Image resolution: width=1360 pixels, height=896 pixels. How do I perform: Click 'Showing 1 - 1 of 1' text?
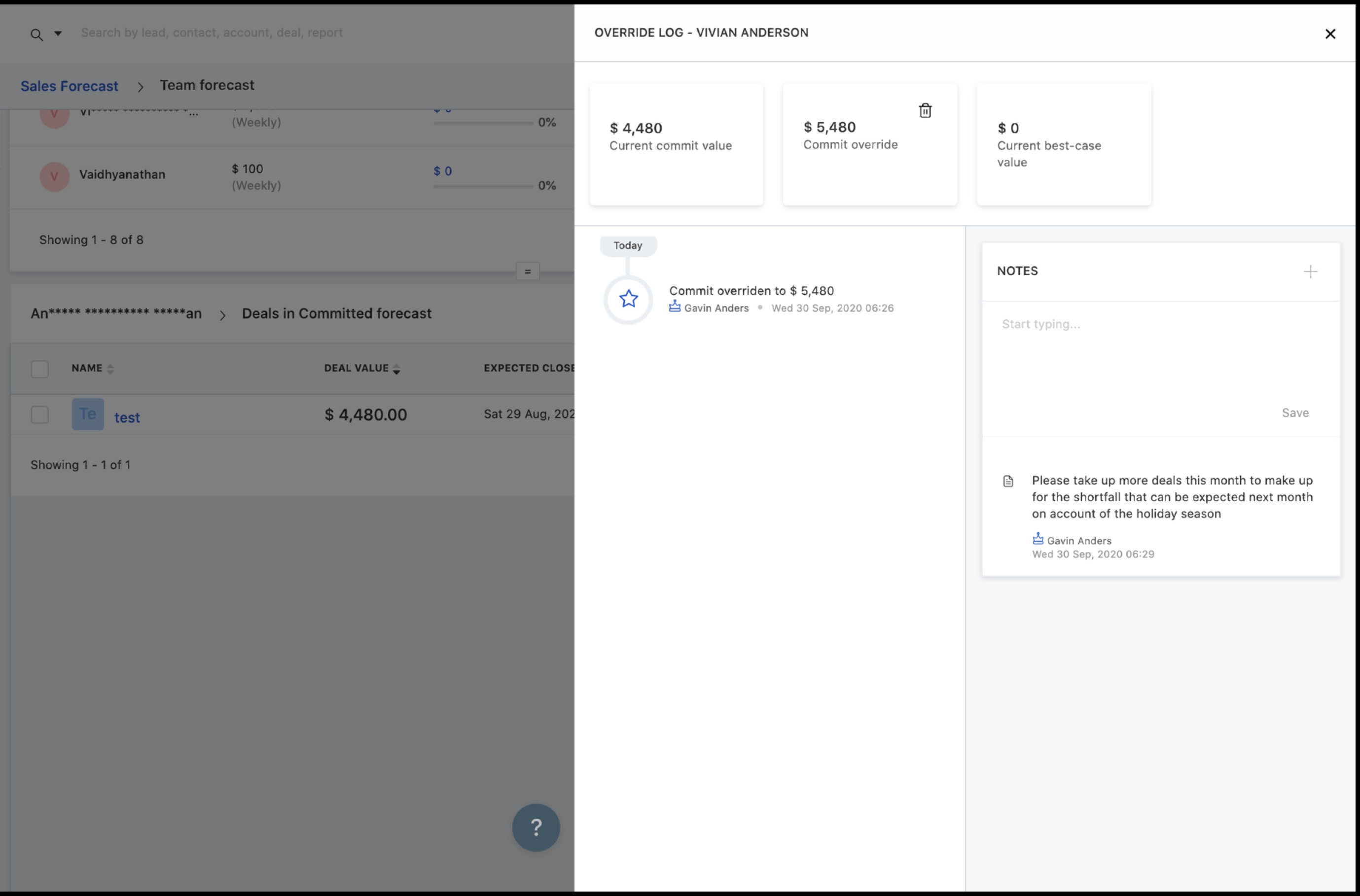tap(80, 465)
